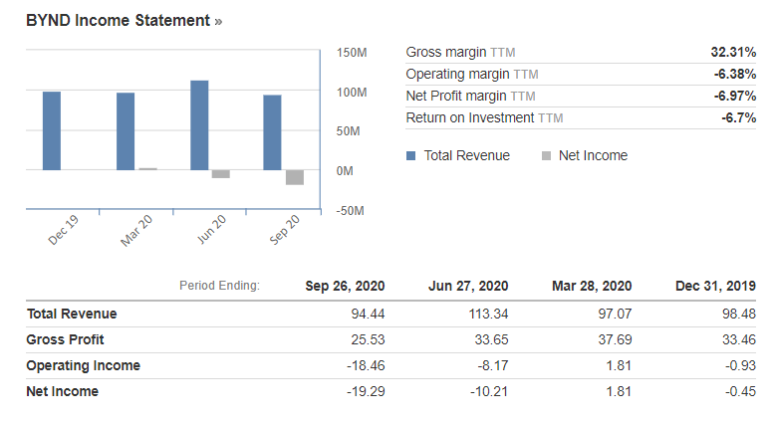773x425 pixels.
Task: Click the 0M axis label
Action: pyautogui.click(x=345, y=171)
